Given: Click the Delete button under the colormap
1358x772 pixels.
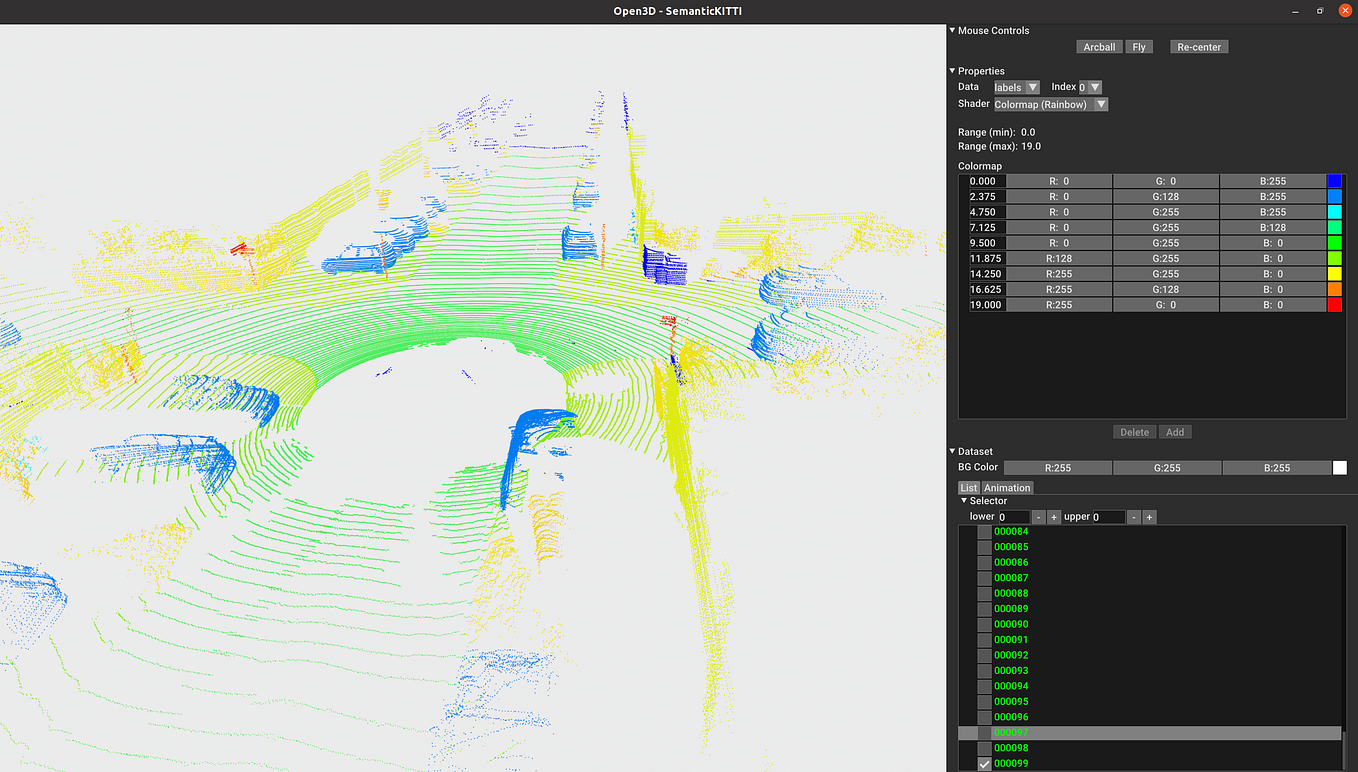Looking at the screenshot, I should [x=1134, y=431].
